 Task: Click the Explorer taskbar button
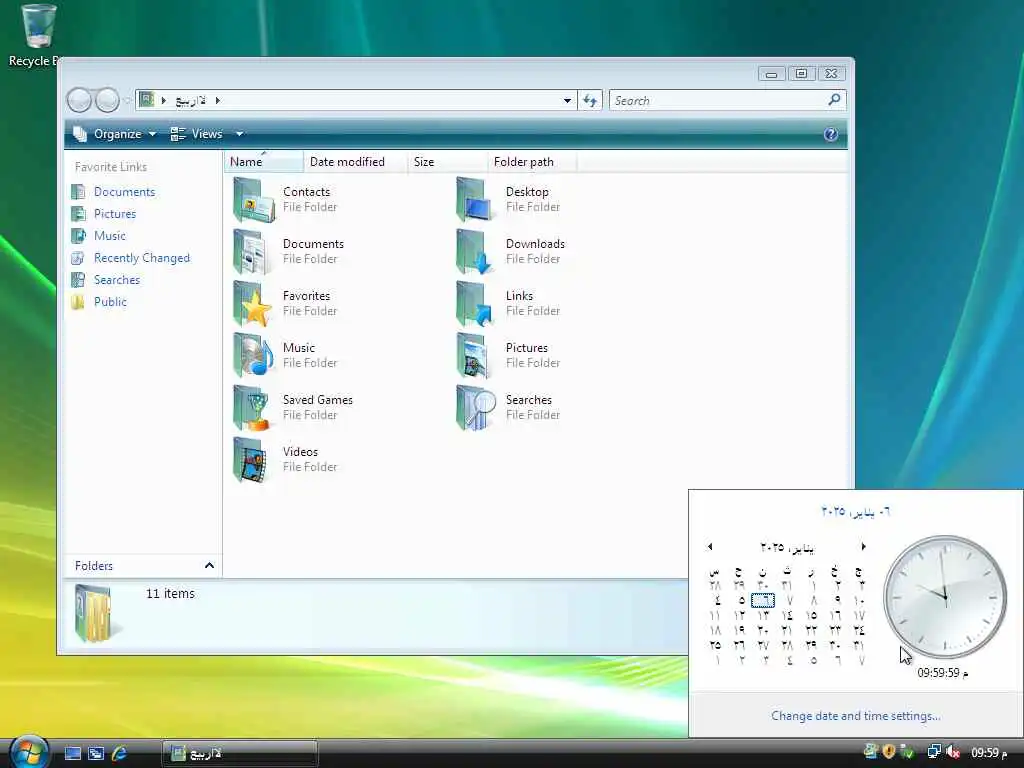coord(240,754)
